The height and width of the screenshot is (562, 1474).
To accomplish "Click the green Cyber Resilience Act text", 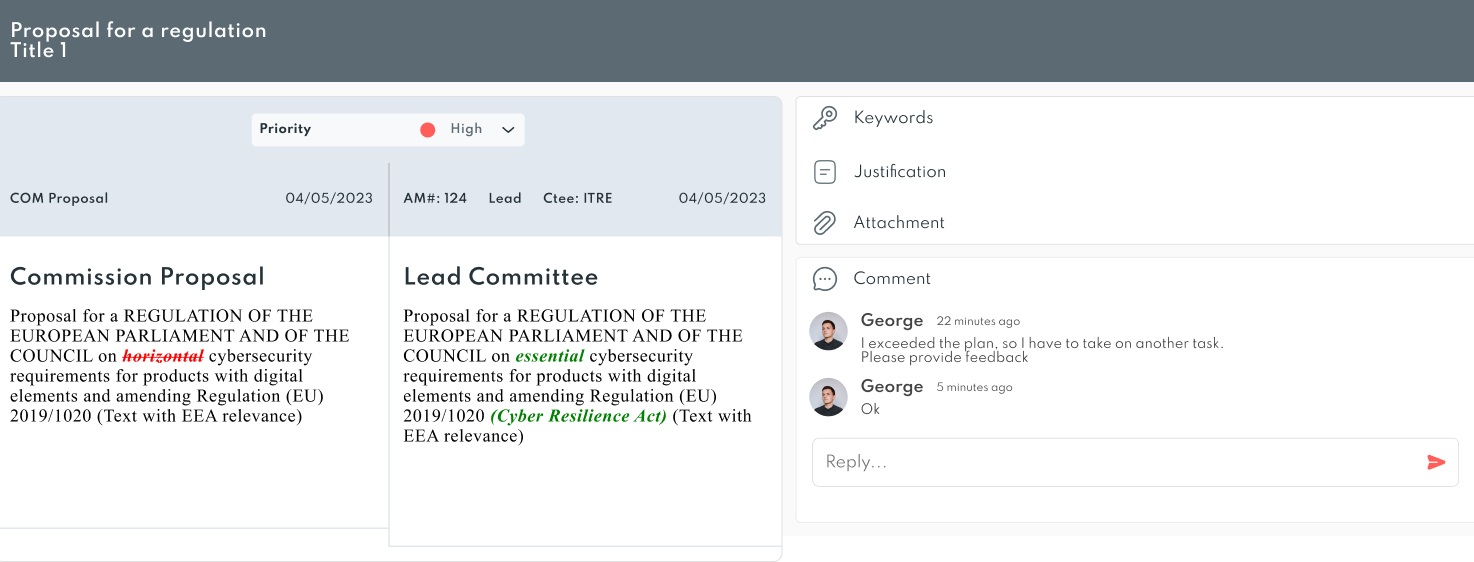I will tap(579, 416).
